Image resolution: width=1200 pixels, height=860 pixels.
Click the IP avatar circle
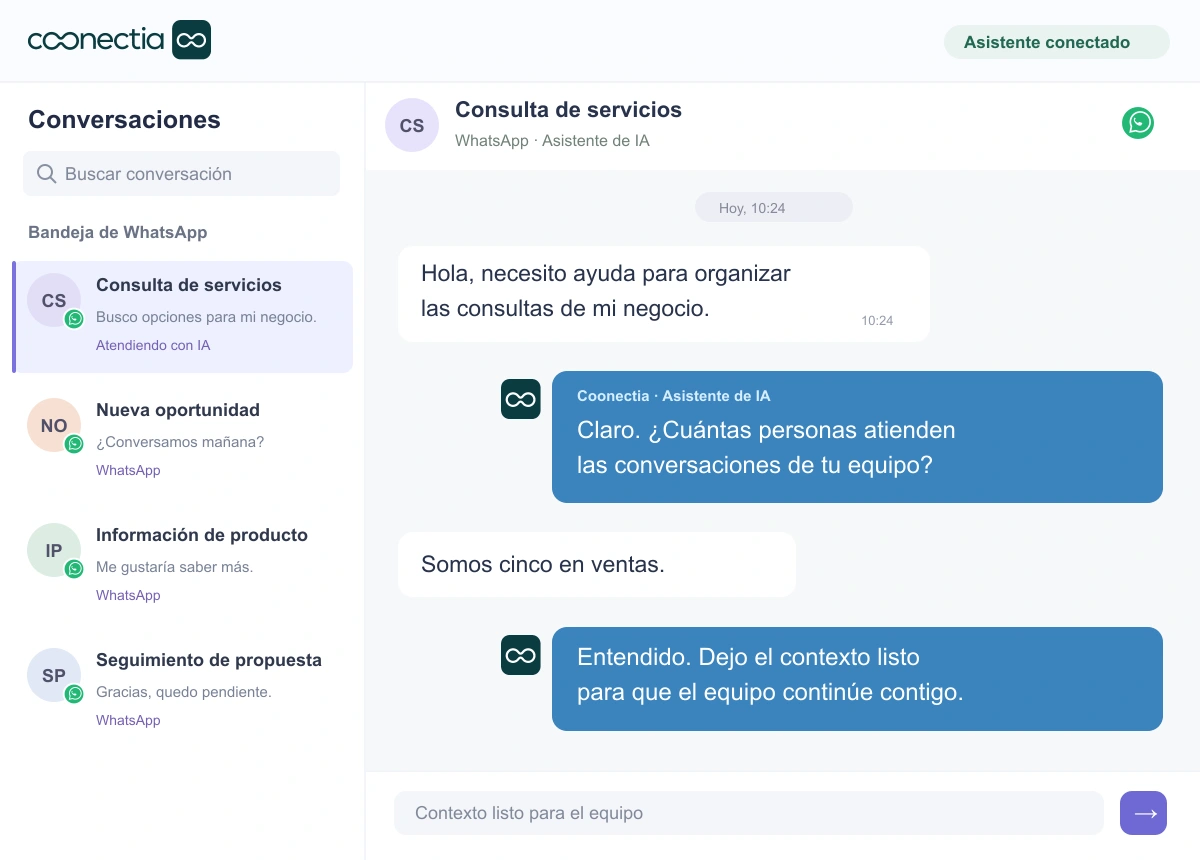54,550
